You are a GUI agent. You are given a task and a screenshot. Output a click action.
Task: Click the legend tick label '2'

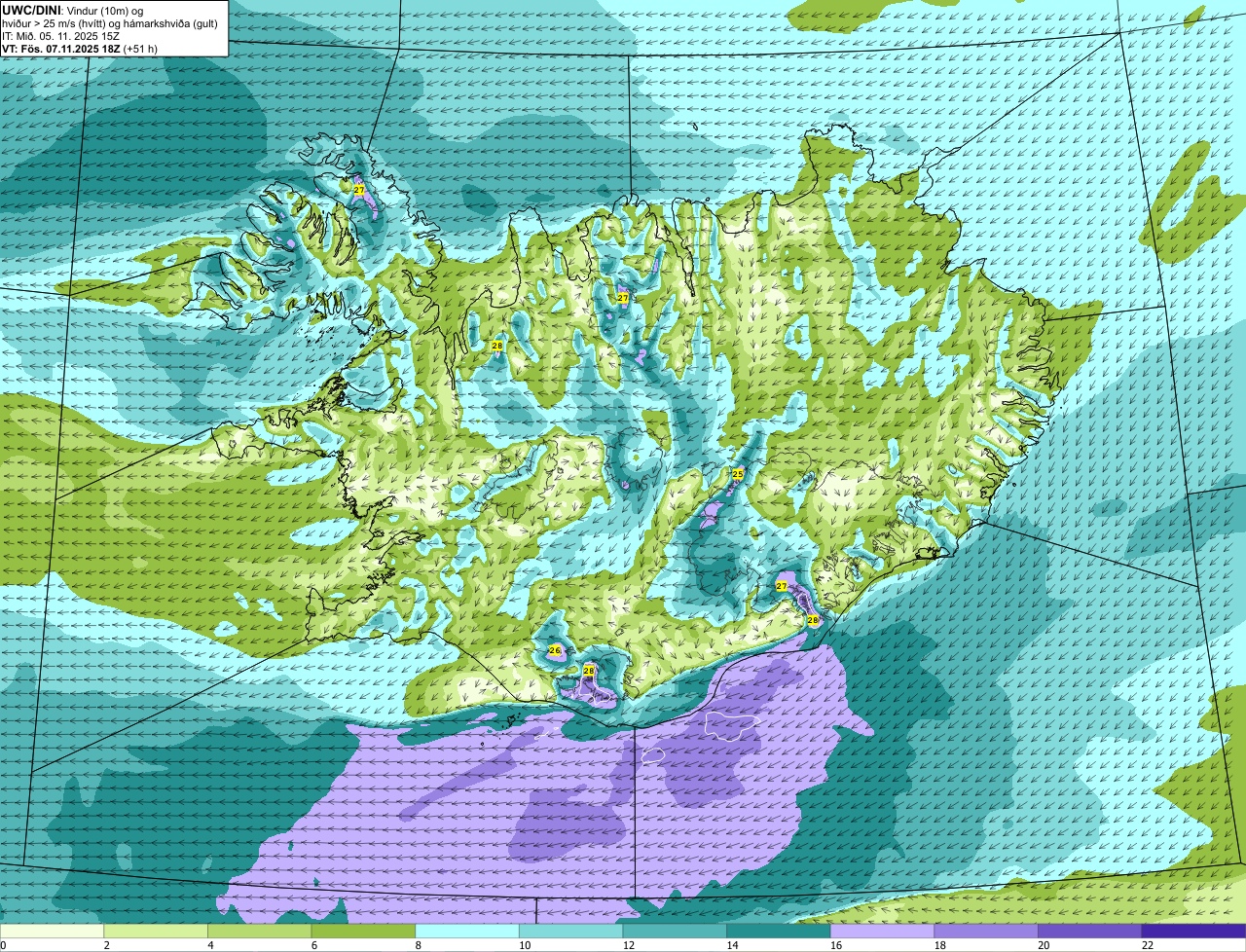[x=106, y=945]
